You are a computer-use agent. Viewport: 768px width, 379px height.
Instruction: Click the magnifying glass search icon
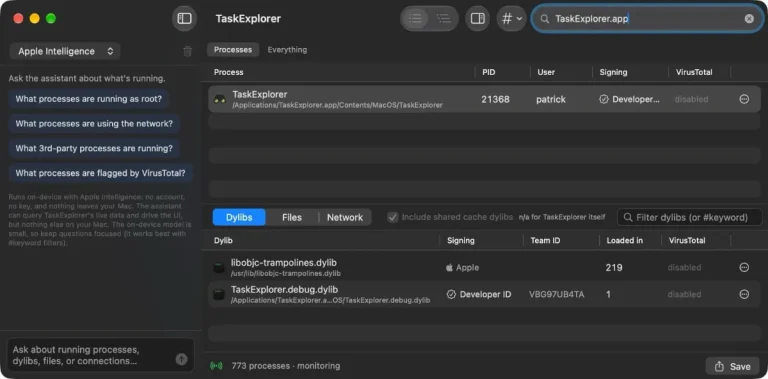[545, 19]
